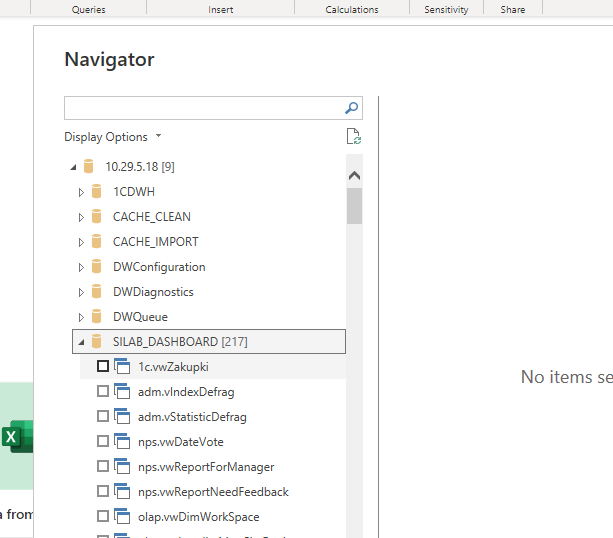Enable the nps.vwReportForManager checkbox

pyautogui.click(x=103, y=466)
